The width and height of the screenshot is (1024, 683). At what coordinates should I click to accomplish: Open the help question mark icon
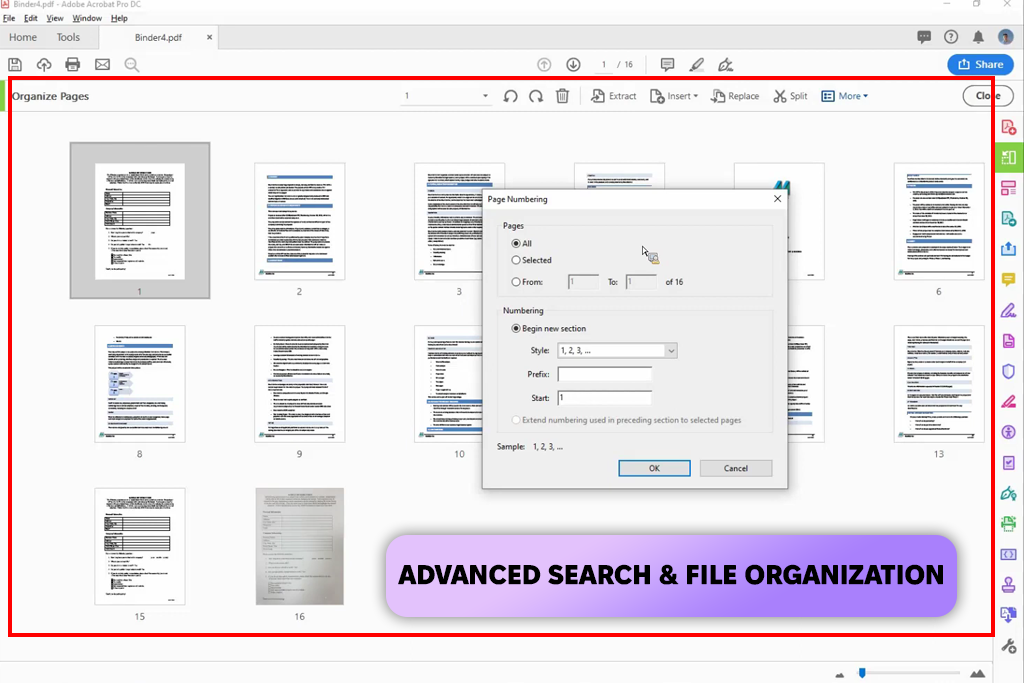click(x=951, y=37)
